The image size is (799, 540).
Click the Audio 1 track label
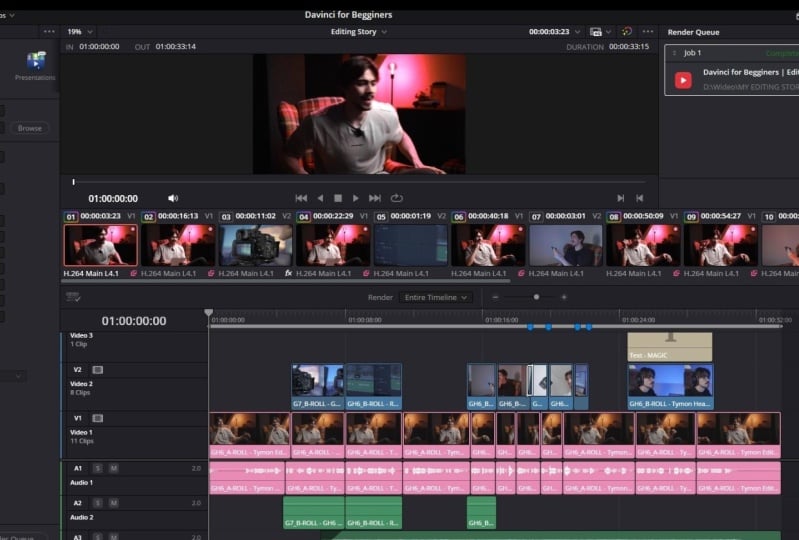point(82,482)
